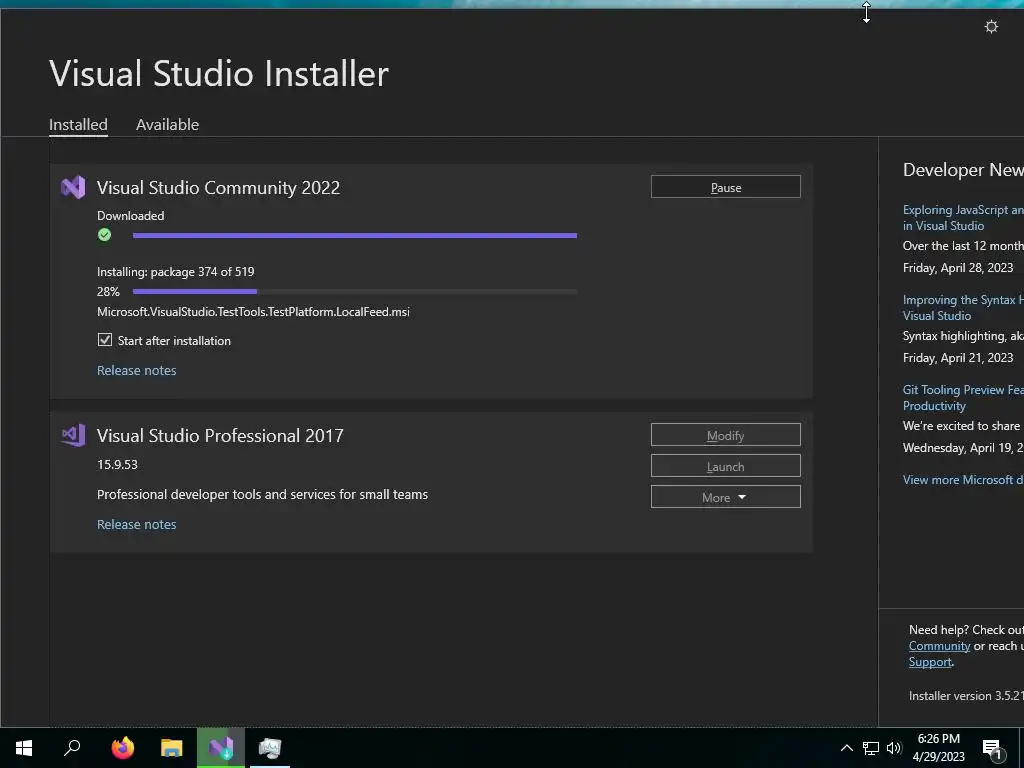The width and height of the screenshot is (1024, 768).
Task: Pause the Community 2022 installation
Action: coord(726,187)
